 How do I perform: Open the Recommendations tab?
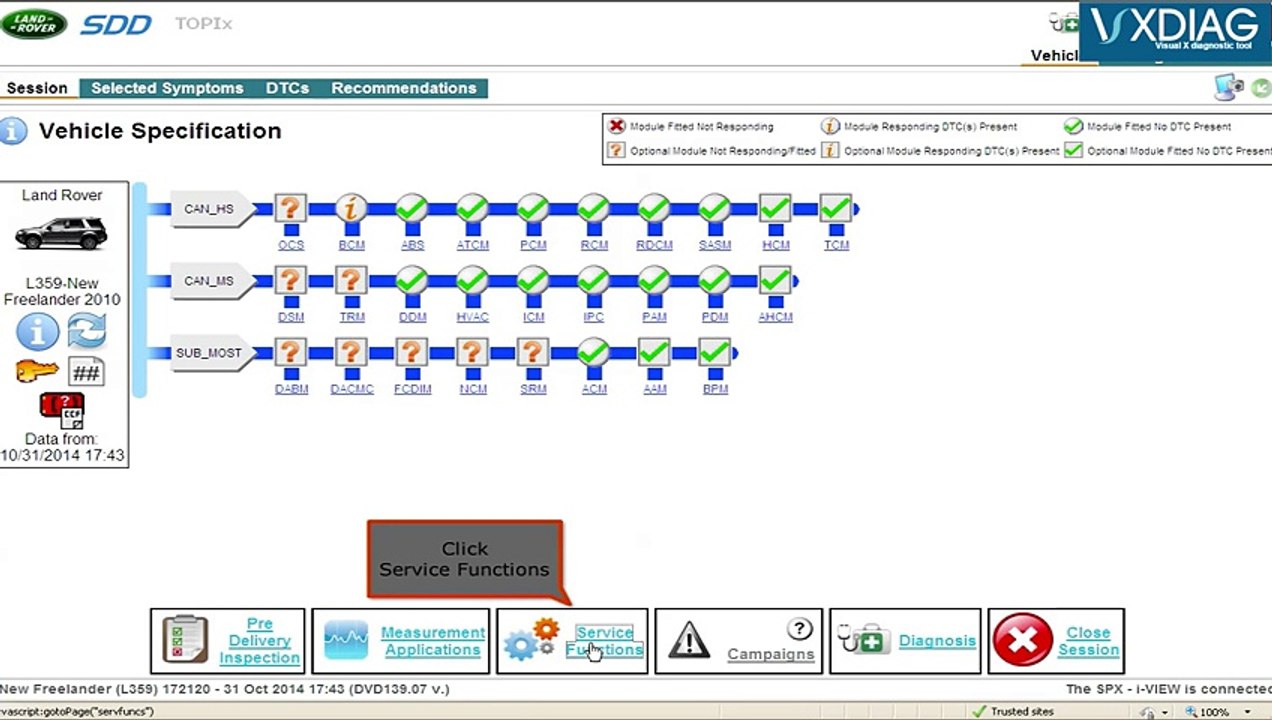(404, 88)
